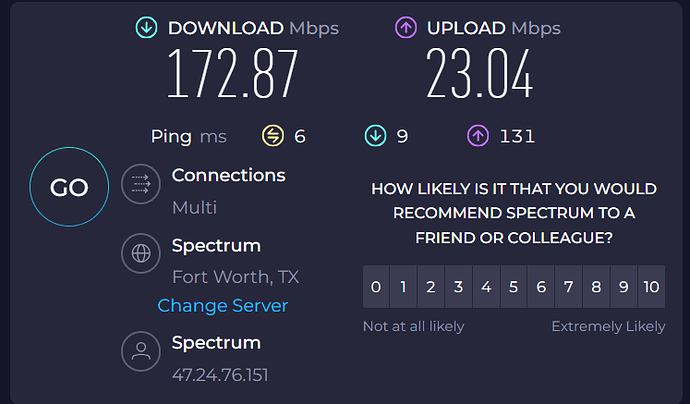Choose rating 3 for Spectrum
The image size is (690, 404).
(458, 288)
